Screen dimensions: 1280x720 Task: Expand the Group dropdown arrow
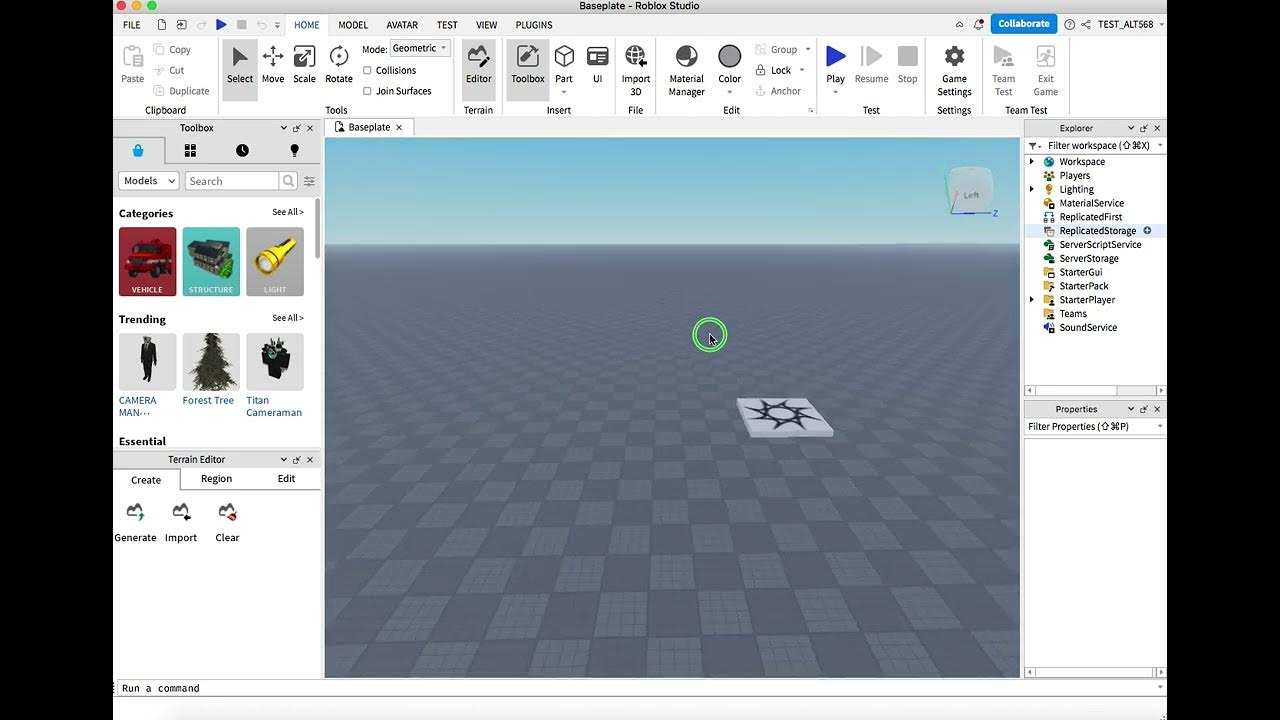click(808, 49)
